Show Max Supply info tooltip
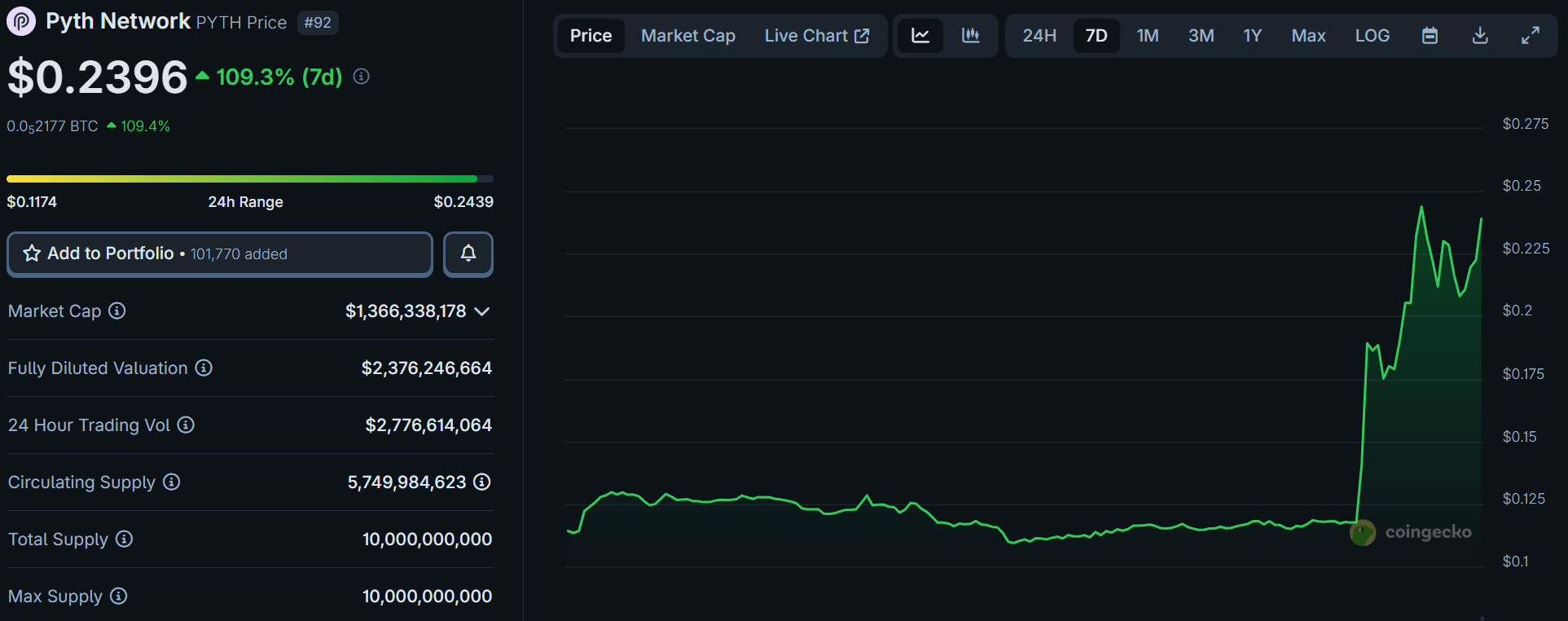 pos(118,596)
